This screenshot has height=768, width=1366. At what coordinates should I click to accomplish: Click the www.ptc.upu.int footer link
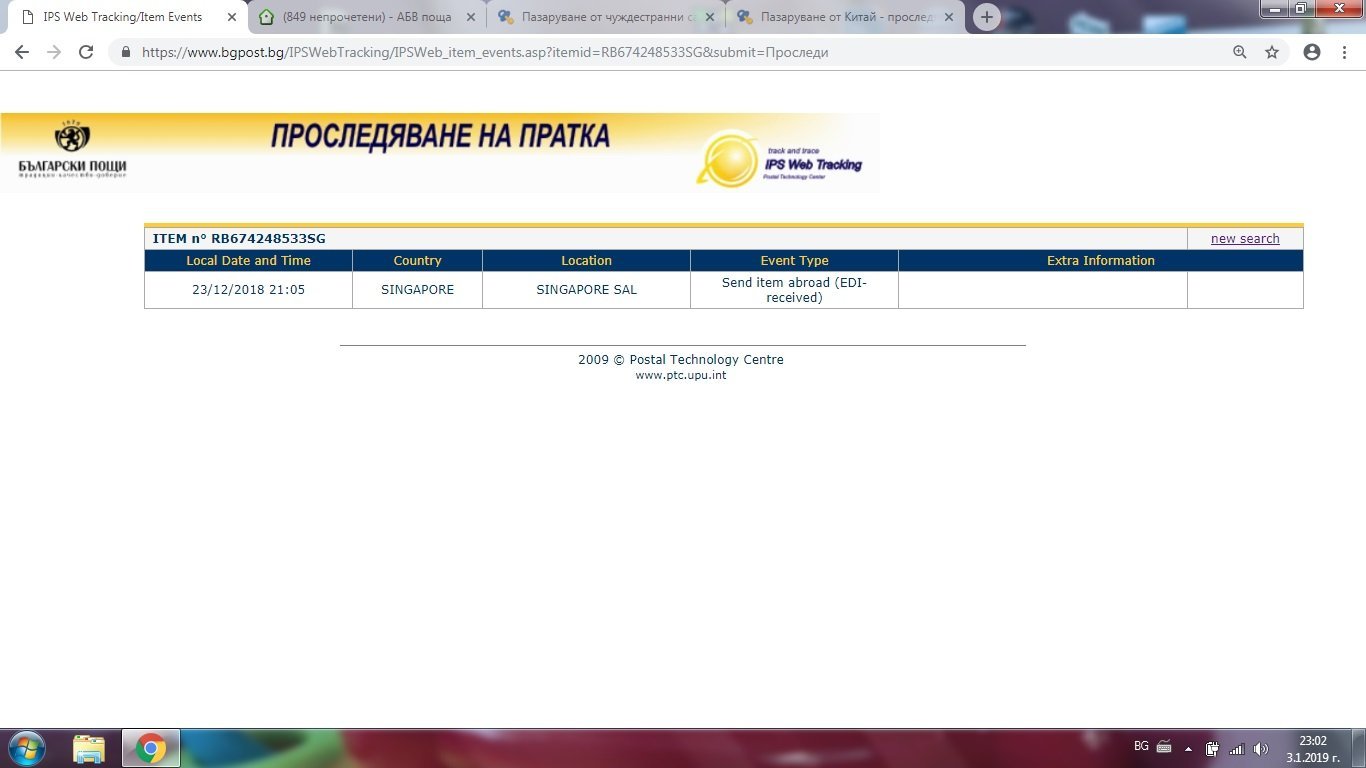coord(681,376)
